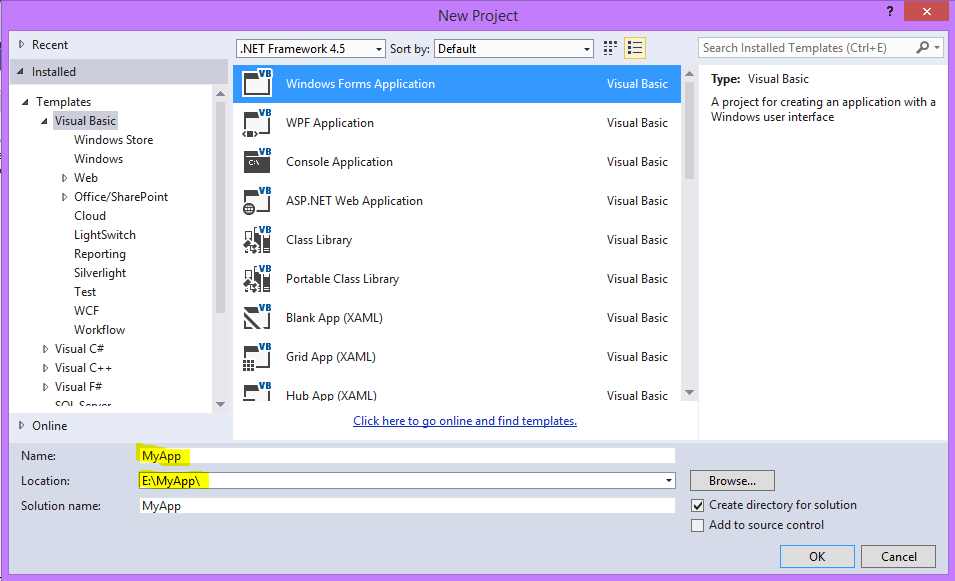Click template list scrollbar down arrow

(x=689, y=393)
